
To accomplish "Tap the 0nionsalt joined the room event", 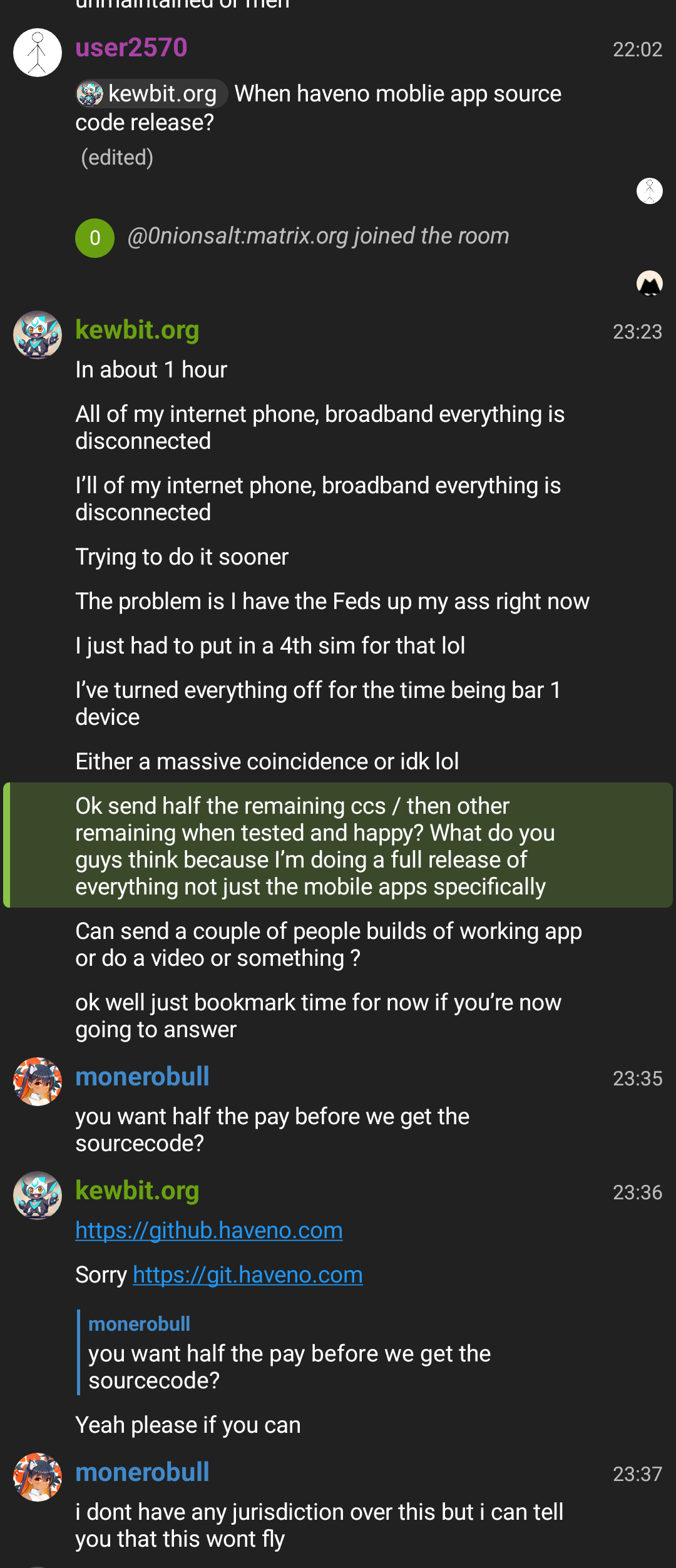I will tap(318, 237).
